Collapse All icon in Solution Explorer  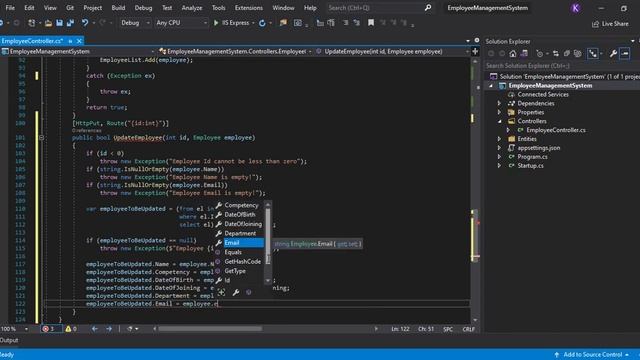pyautogui.click(x=567, y=53)
